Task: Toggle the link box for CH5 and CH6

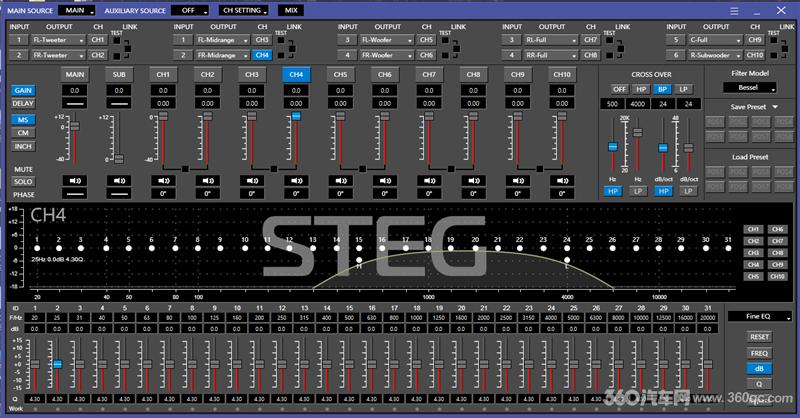Action: (457, 48)
